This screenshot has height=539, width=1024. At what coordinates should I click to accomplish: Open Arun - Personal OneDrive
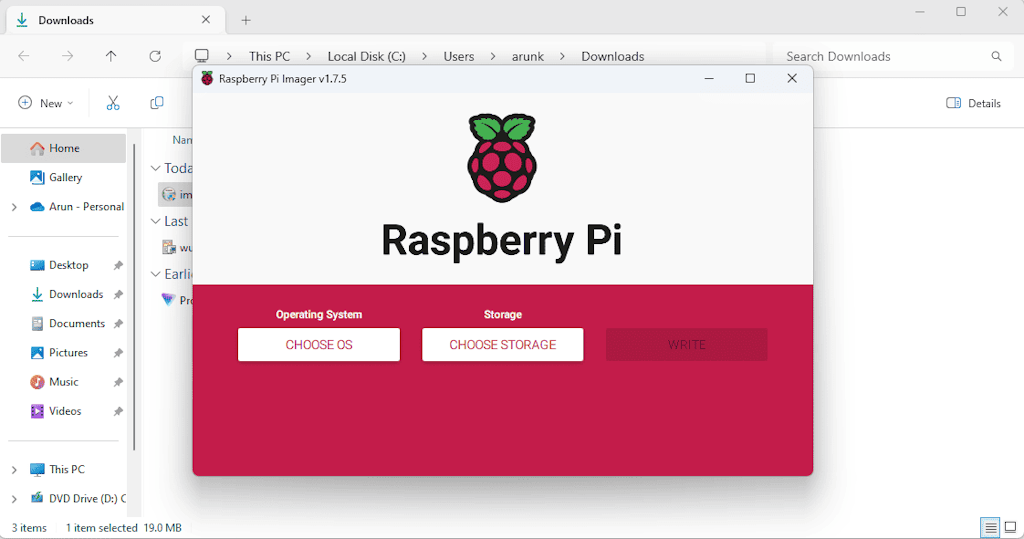click(x=76, y=206)
